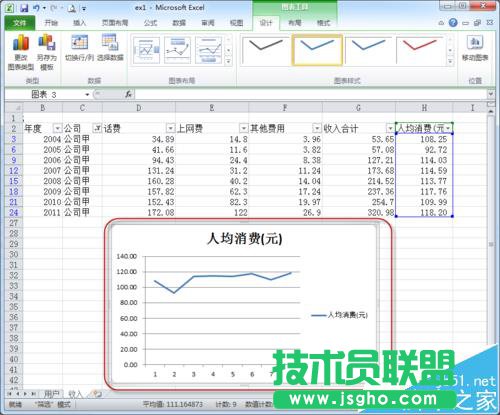Open the undo history dropdown arrow
The width and height of the screenshot is (500, 415).
click(44, 8)
